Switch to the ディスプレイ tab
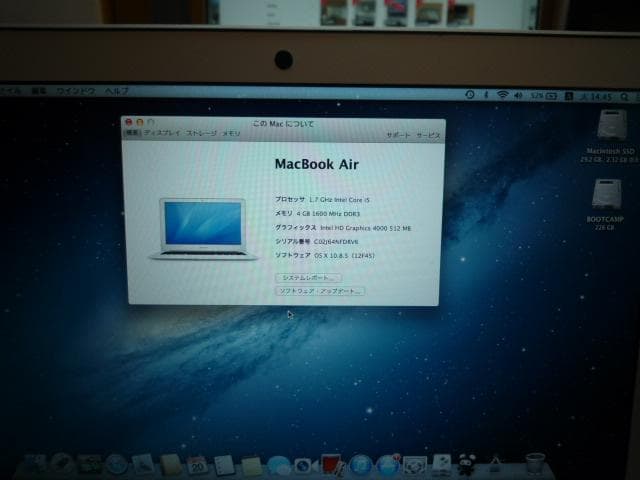Screen dimensions: 640x480 click(162, 133)
